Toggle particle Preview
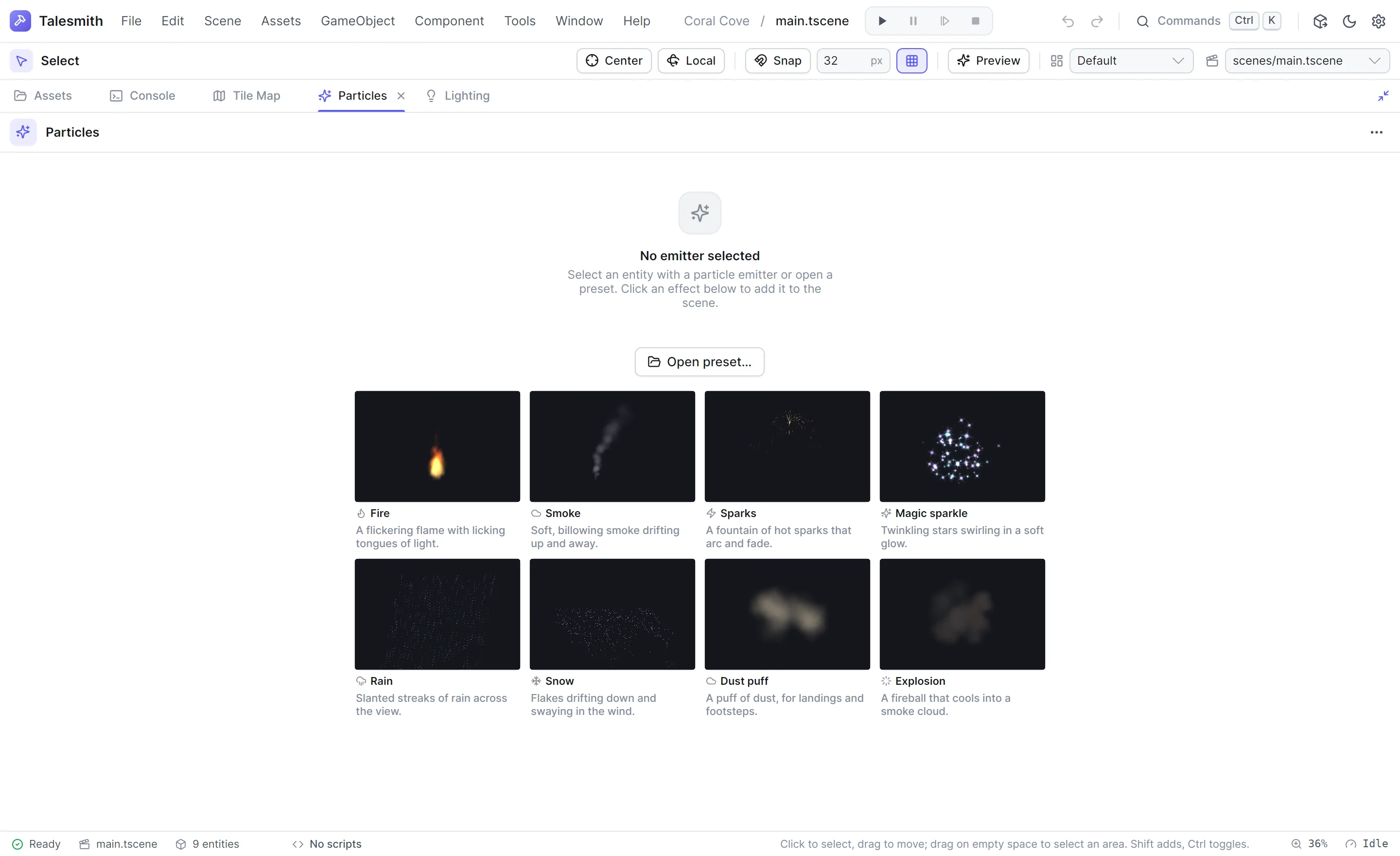The image size is (1400, 856). [x=988, y=61]
